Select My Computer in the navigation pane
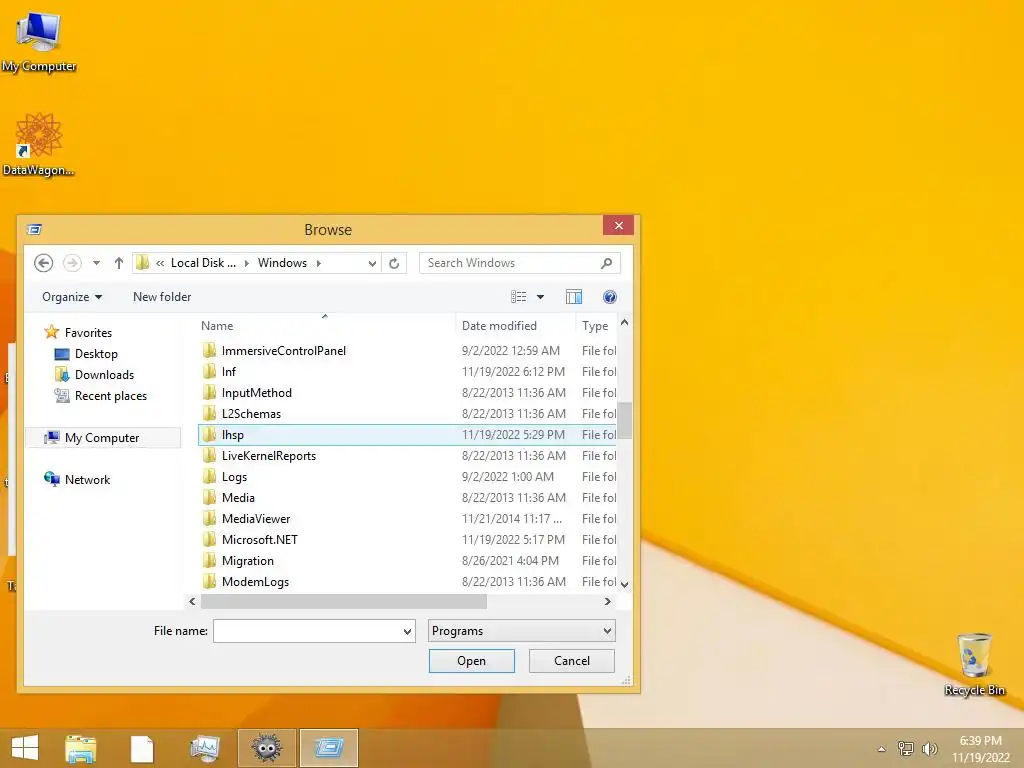 tap(102, 438)
